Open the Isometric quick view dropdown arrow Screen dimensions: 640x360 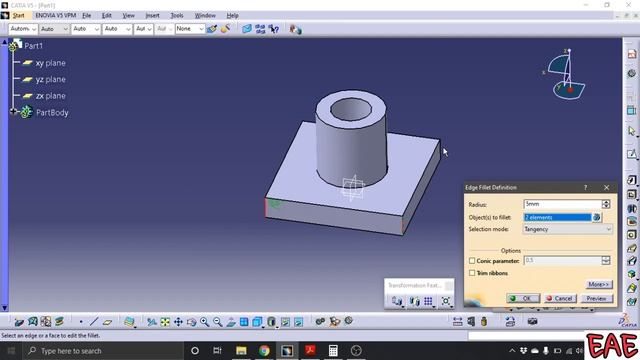263,327
